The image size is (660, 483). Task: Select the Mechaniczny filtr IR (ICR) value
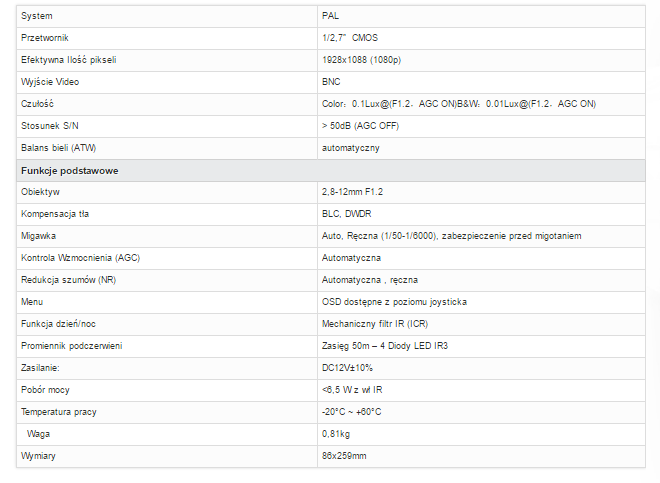click(375, 324)
